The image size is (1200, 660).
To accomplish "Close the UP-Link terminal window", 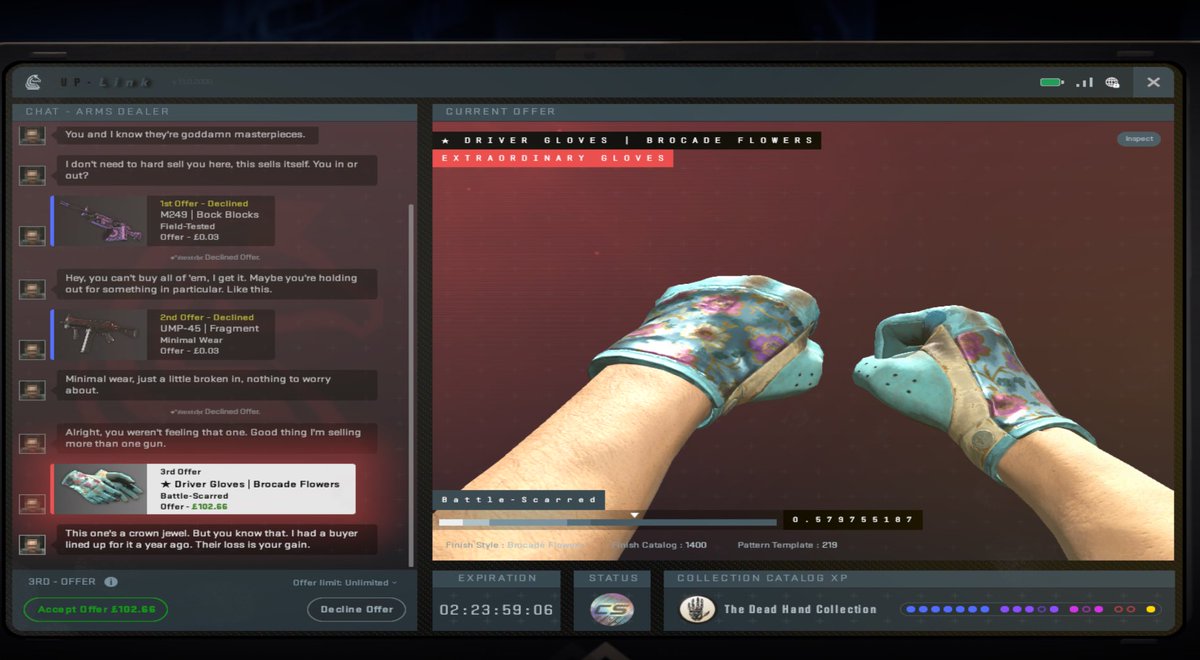I will 1153,82.
